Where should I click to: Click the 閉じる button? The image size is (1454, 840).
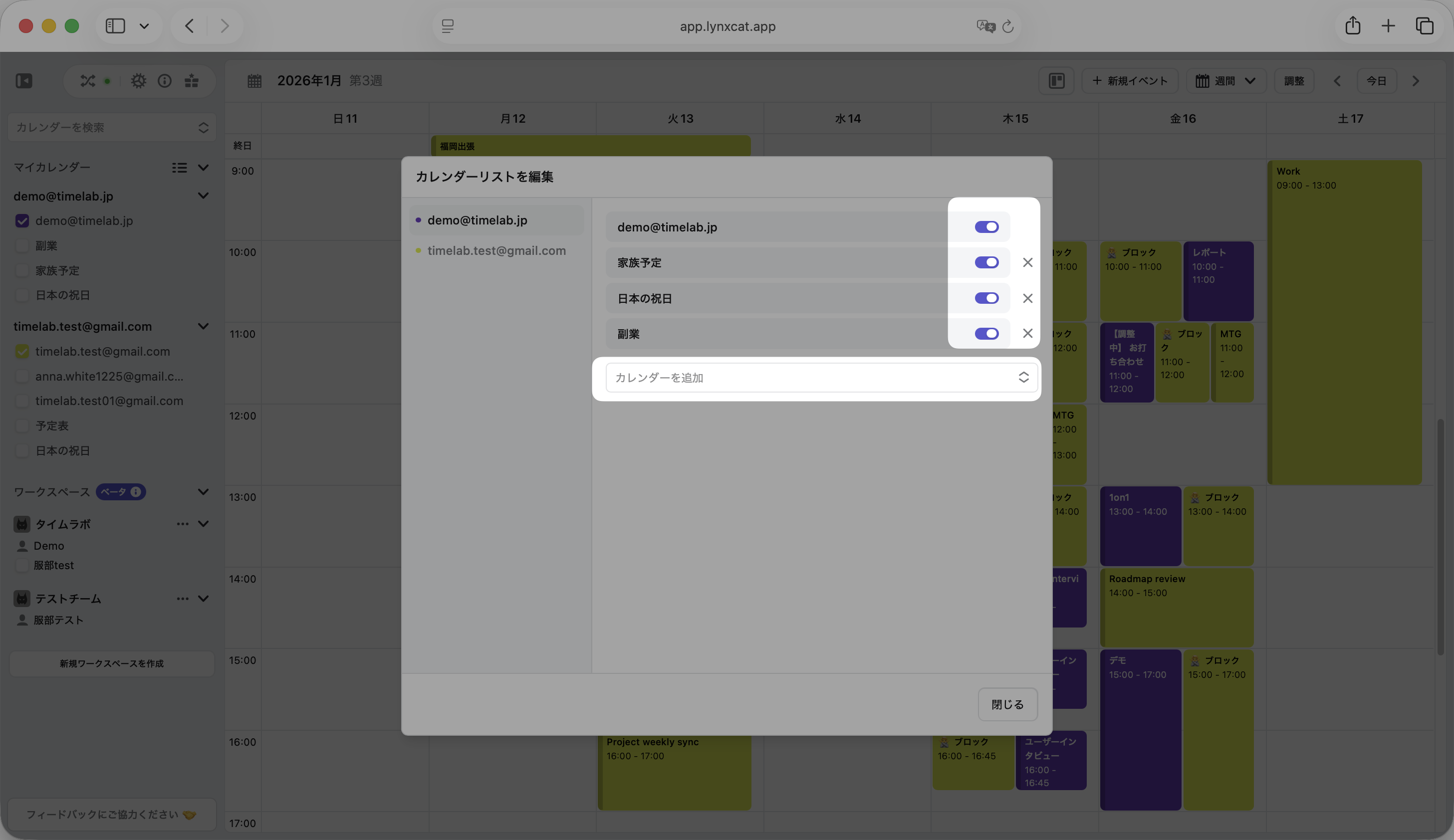point(1007,704)
